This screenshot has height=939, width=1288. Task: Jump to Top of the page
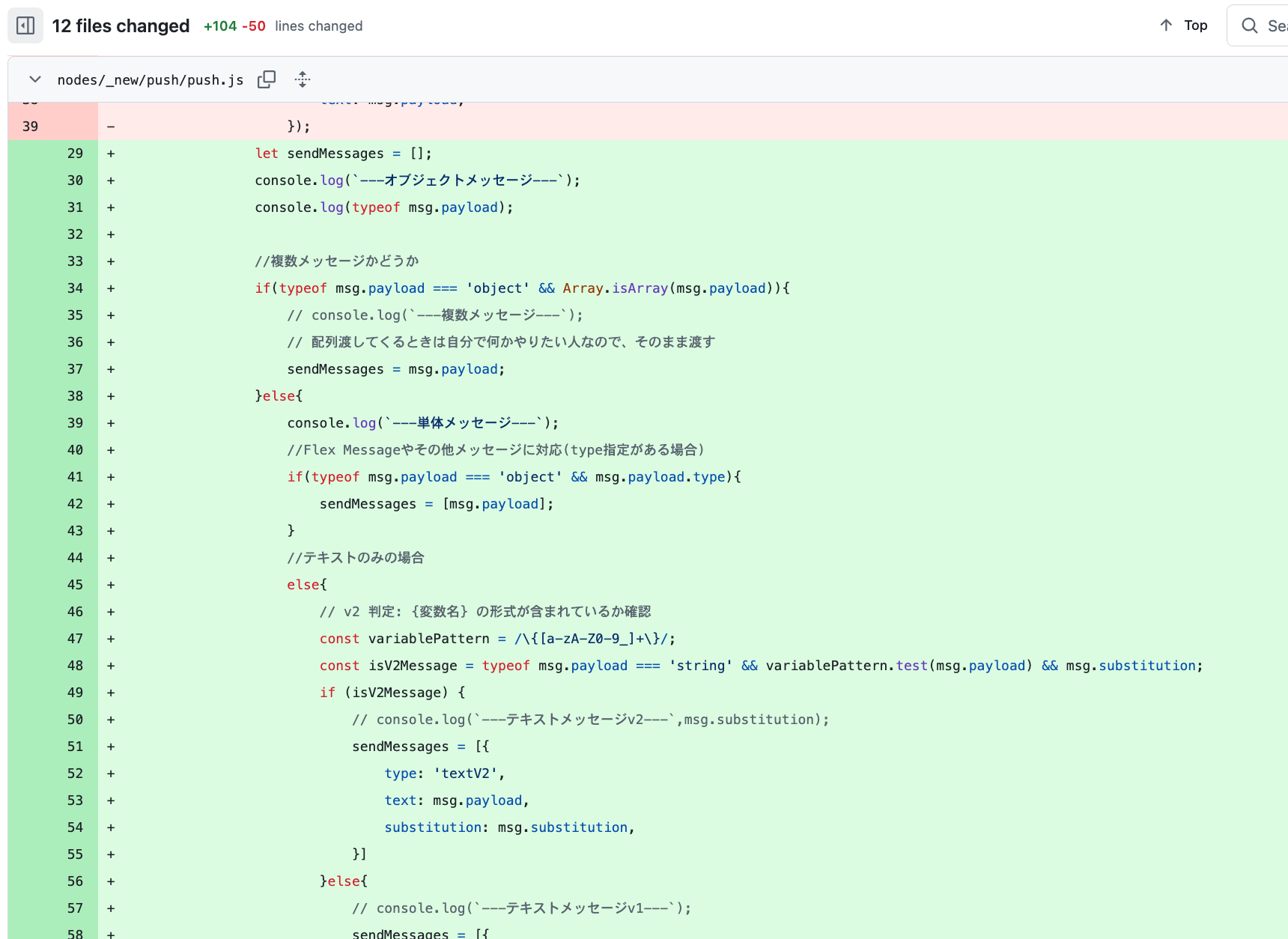coord(1184,25)
